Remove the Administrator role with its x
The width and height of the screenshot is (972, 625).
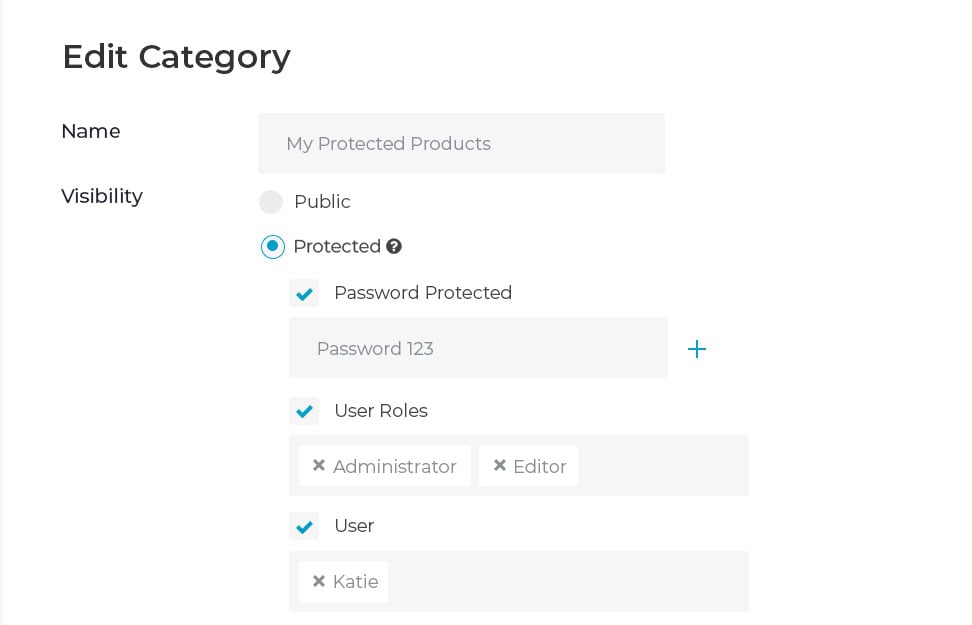319,466
